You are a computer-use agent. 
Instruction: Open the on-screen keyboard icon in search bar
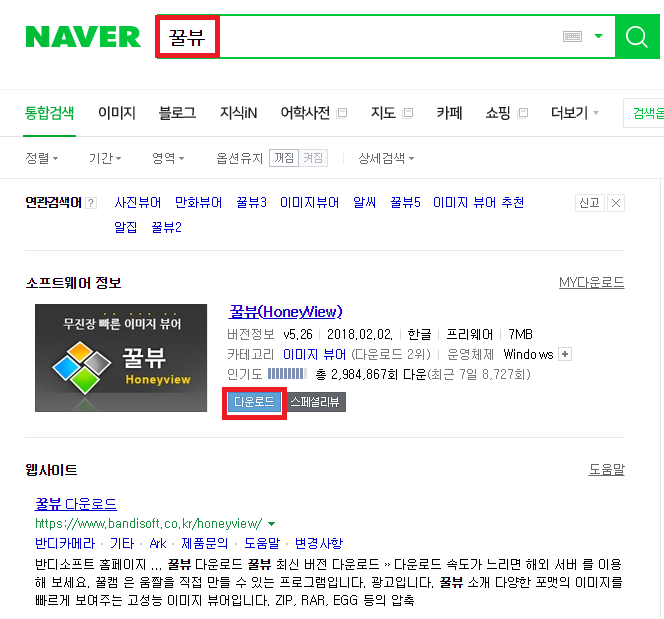click(x=572, y=36)
